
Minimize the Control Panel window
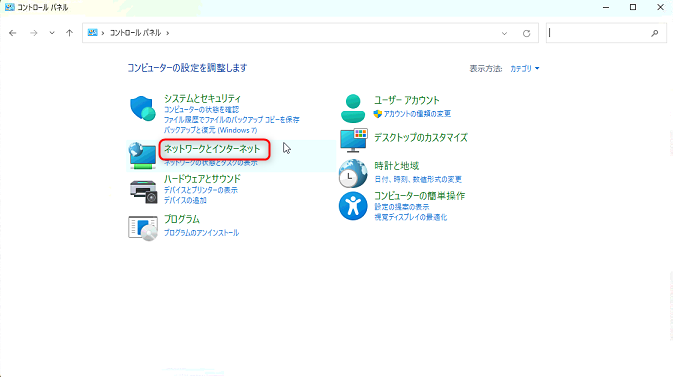coord(606,7)
